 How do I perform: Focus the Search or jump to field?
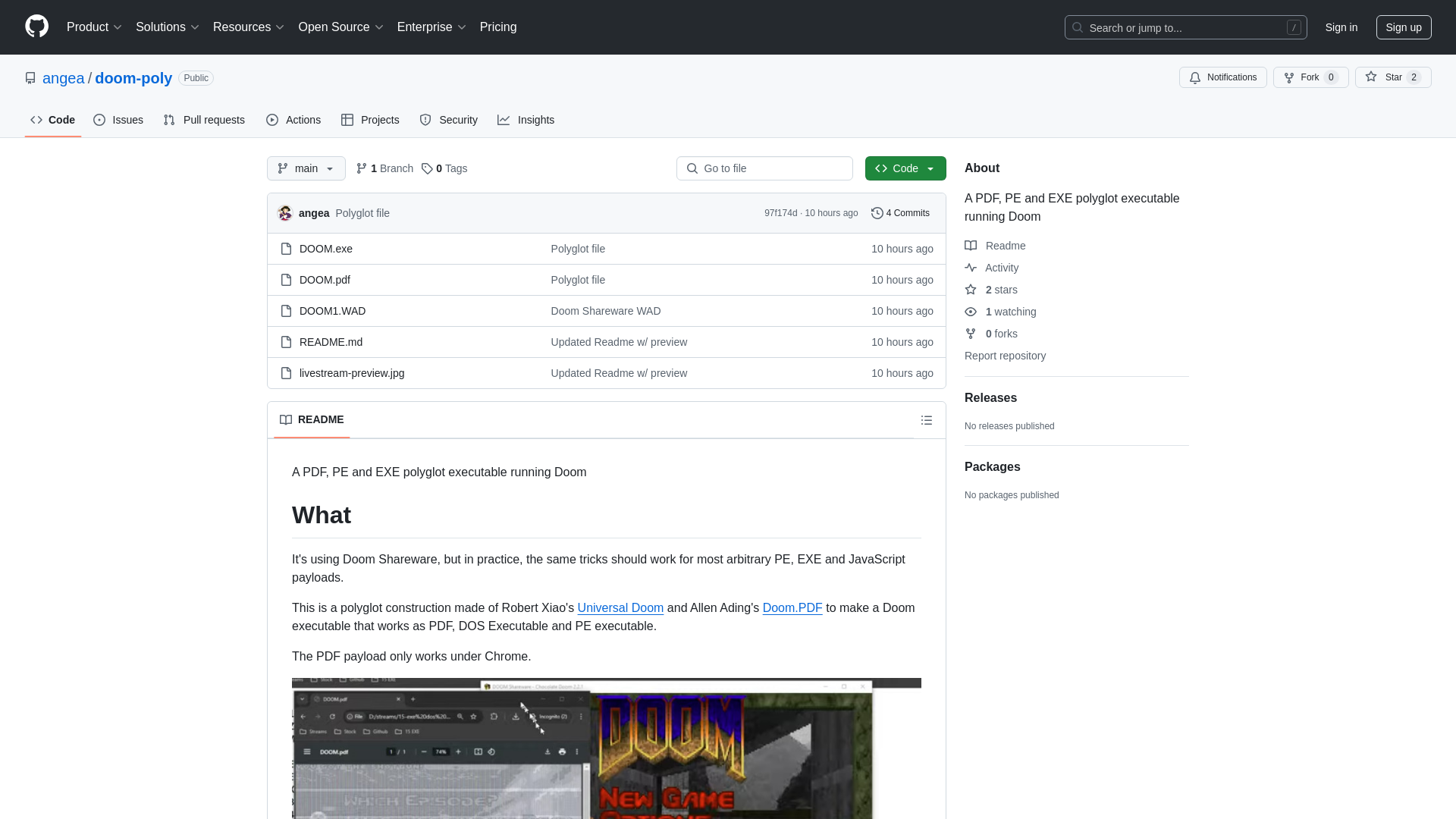pos(1185,27)
